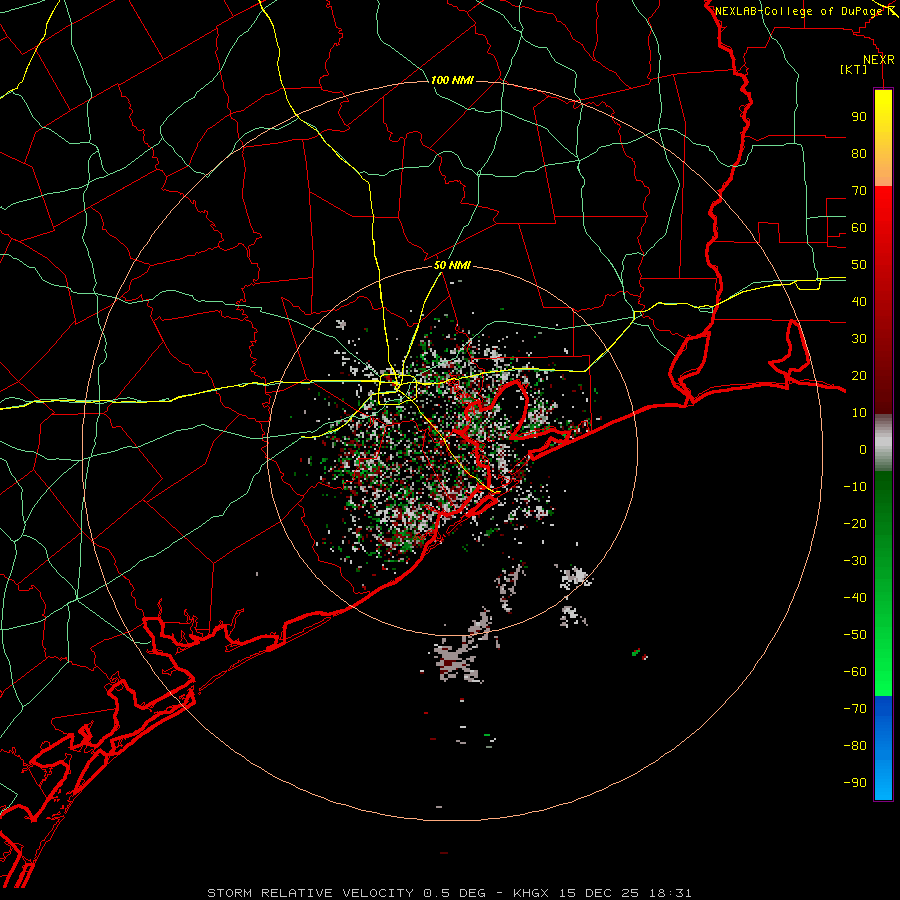This screenshot has width=900, height=900.
Task: Click the -20 value on velocity scale
Action: [855, 523]
